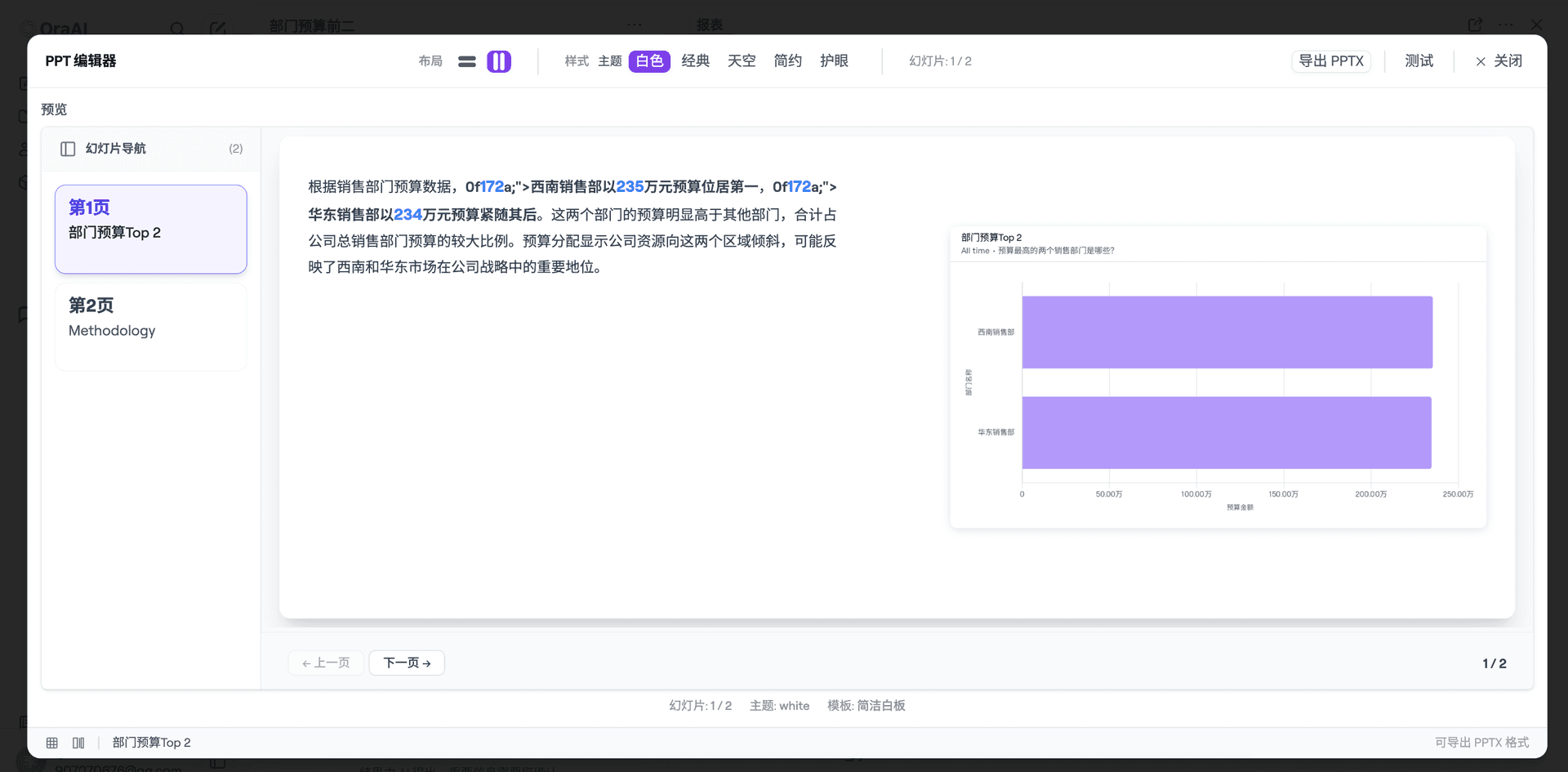Click the close X icon next to 关闭
This screenshot has width=1568, height=772.
1480,61
